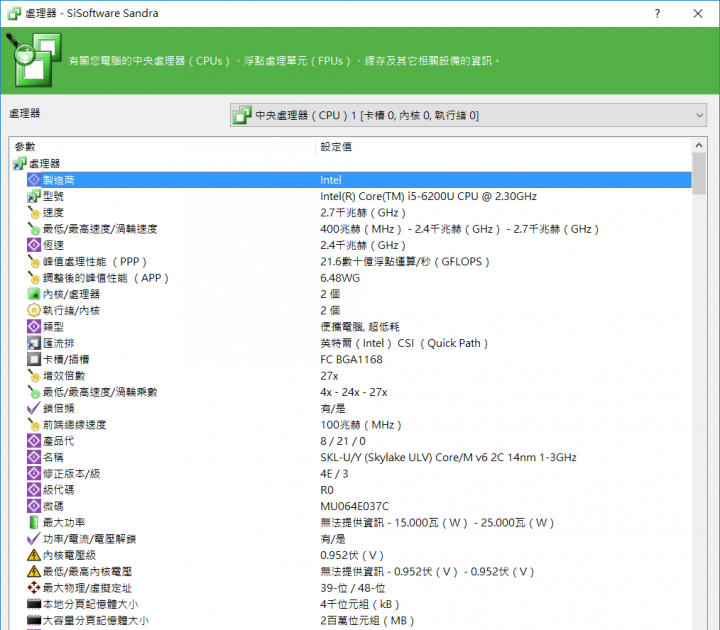Click the warning icon beside 最低/最高內核電壓

34,571
